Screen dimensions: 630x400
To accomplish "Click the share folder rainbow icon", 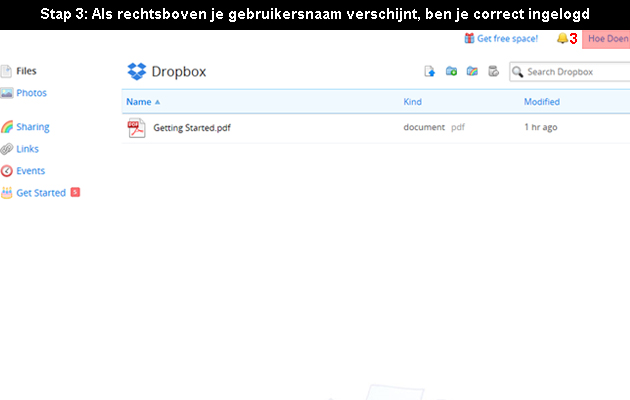I will tap(472, 71).
